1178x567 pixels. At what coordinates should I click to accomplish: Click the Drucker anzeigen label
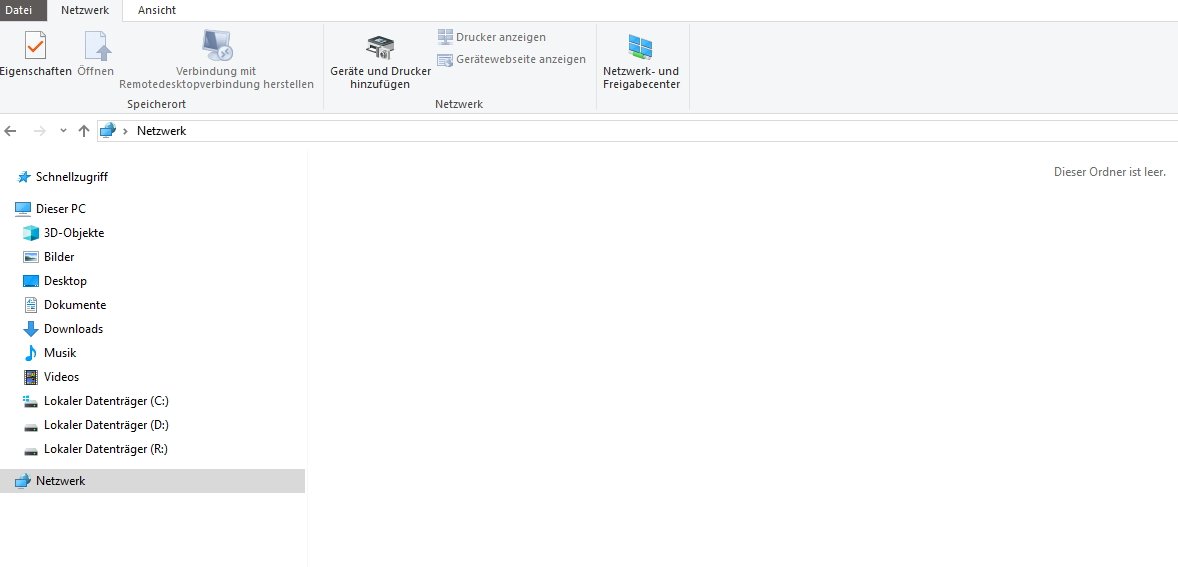(501, 38)
